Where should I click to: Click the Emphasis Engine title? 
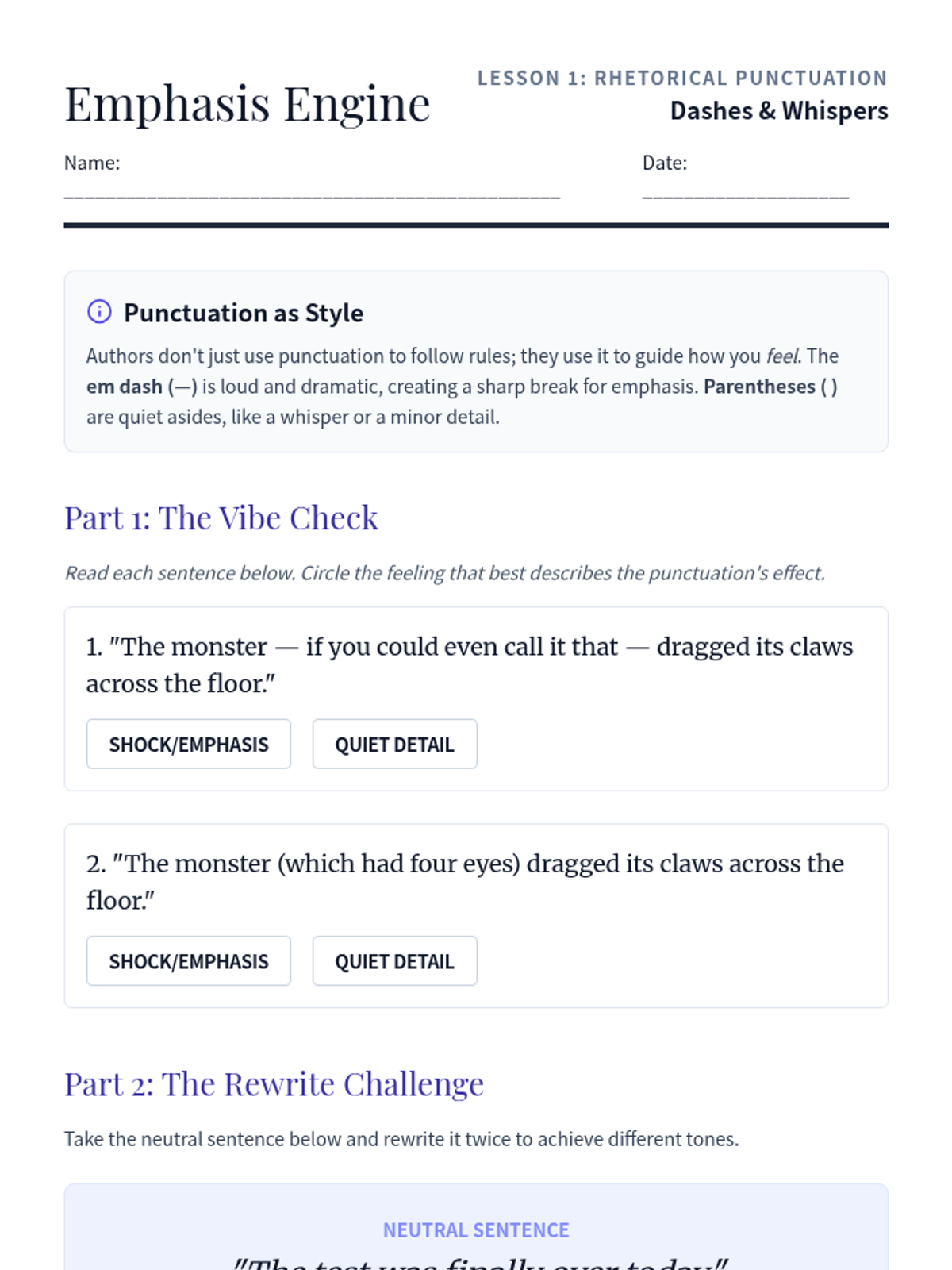pos(247,104)
